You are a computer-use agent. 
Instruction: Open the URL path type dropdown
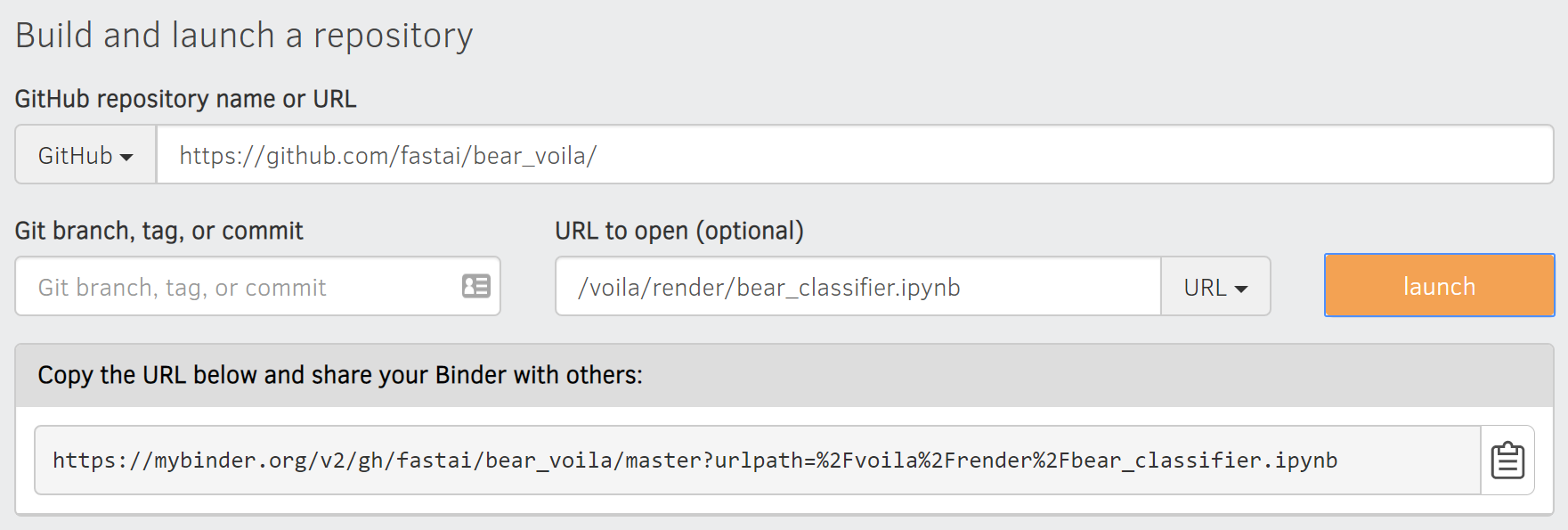[1215, 286]
